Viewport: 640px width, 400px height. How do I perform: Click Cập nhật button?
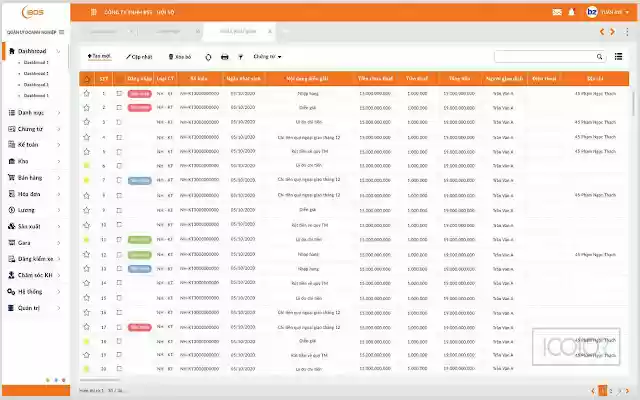coord(139,57)
